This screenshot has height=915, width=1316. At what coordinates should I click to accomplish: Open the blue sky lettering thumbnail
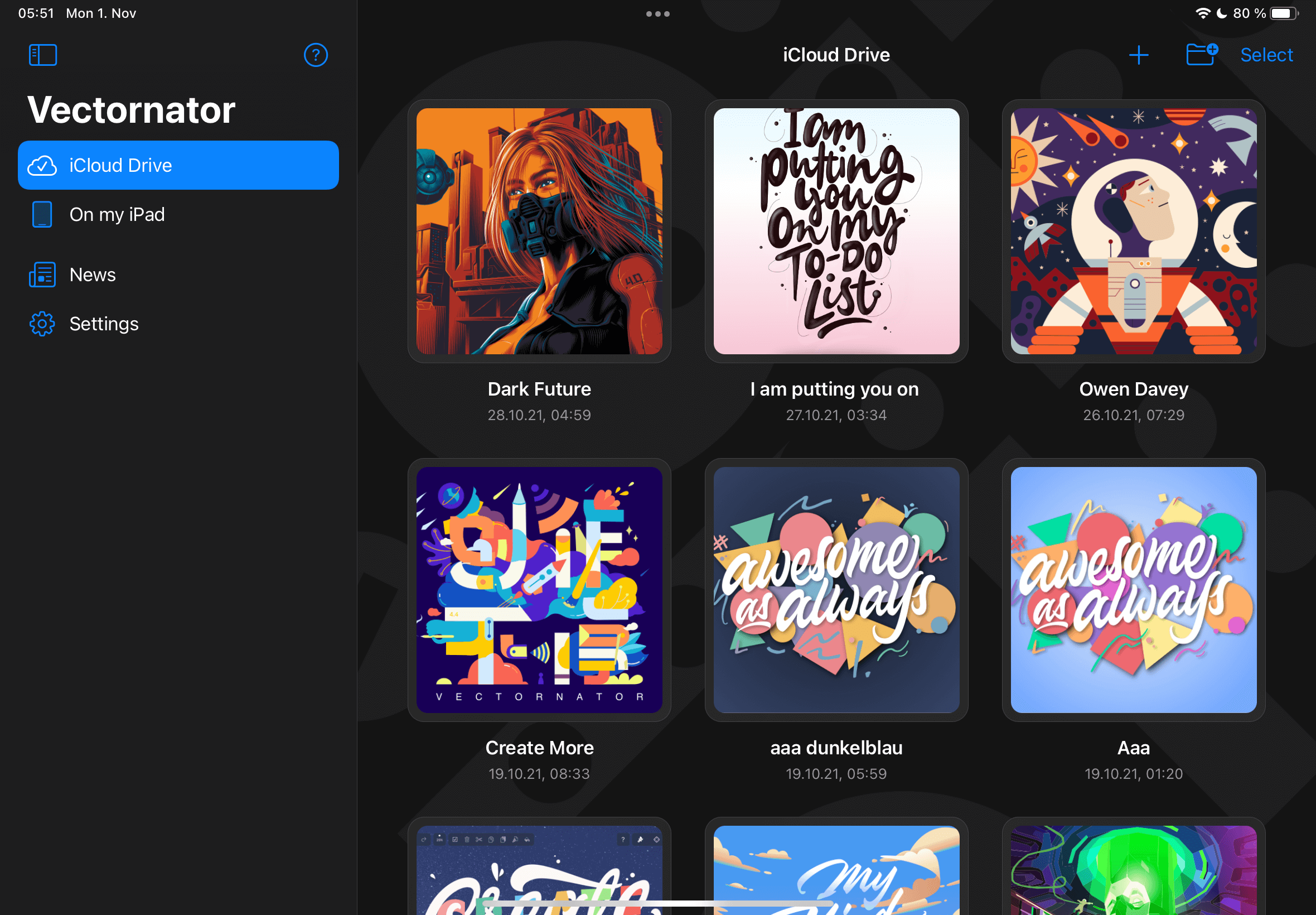point(836,870)
